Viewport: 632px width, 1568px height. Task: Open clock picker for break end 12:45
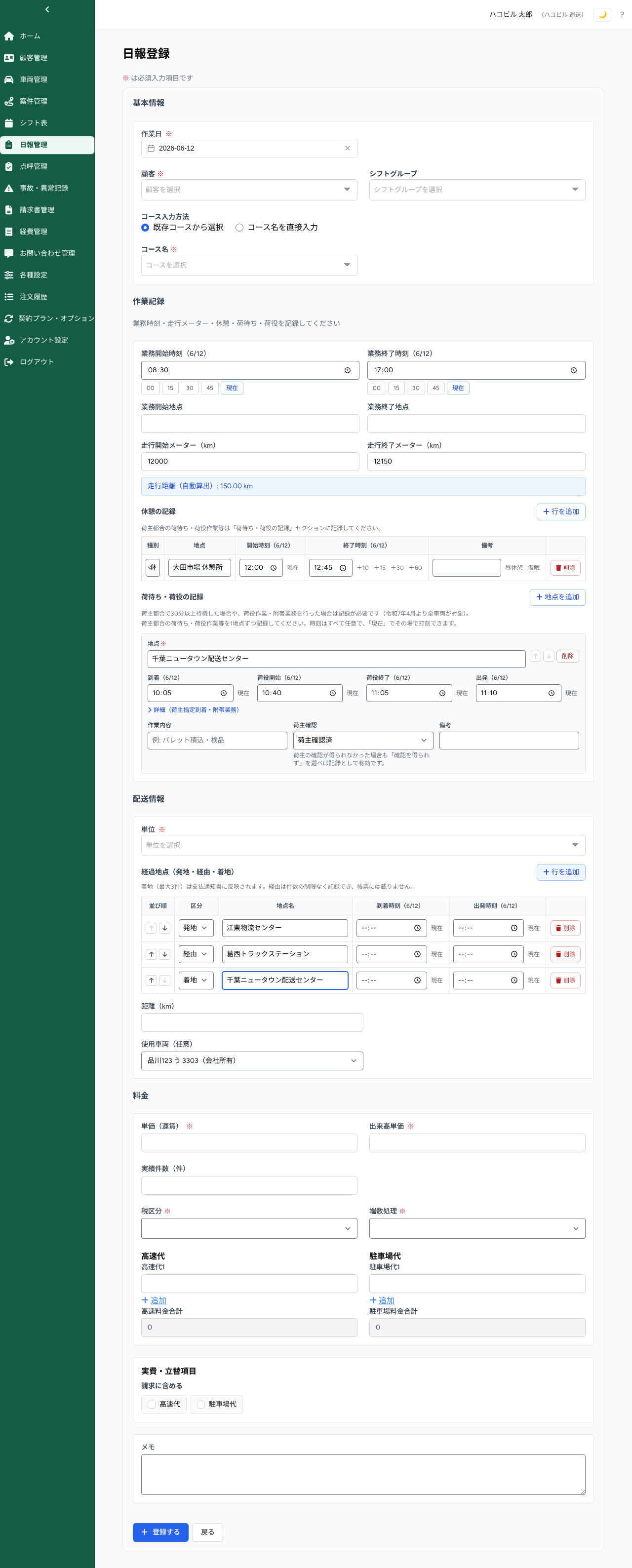[343, 568]
